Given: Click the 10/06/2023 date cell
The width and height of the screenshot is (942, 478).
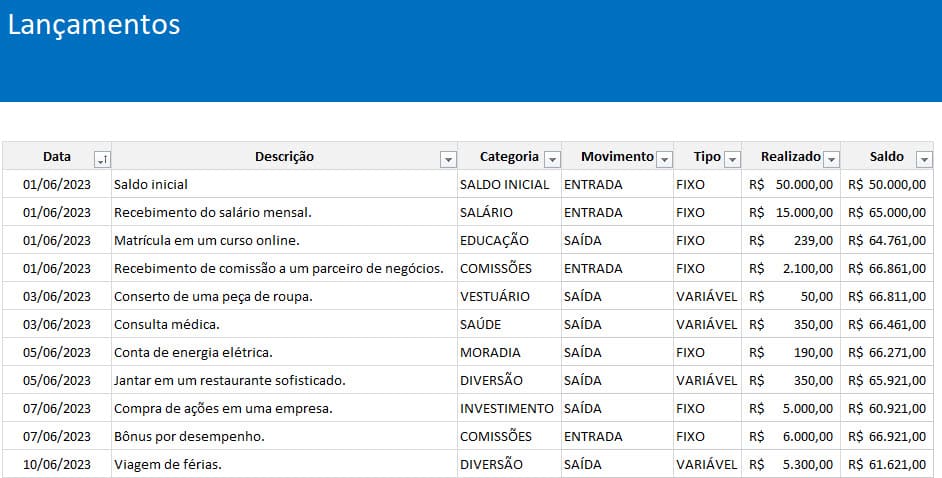Looking at the screenshot, I should 57,464.
